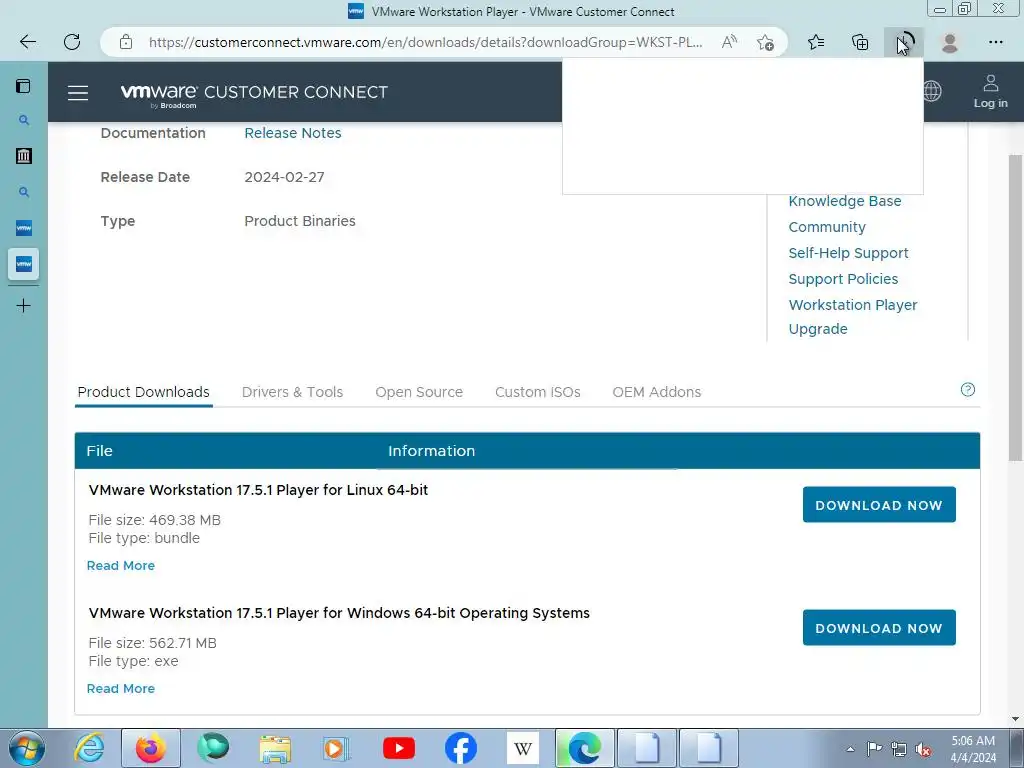Click the Windows 64-bit Player file title
Viewport: 1024px width, 768px height.
coord(339,613)
